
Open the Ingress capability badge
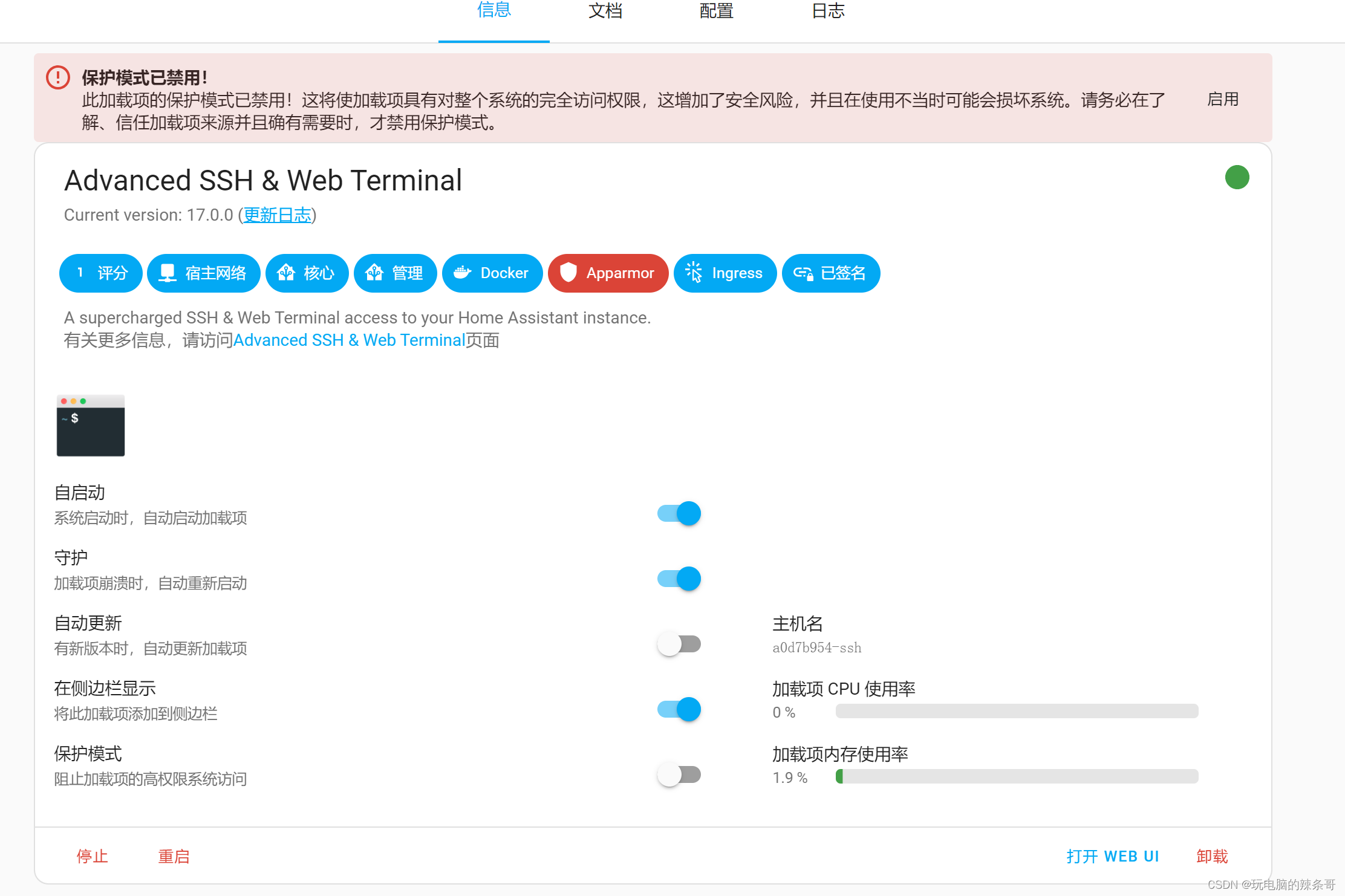725,273
